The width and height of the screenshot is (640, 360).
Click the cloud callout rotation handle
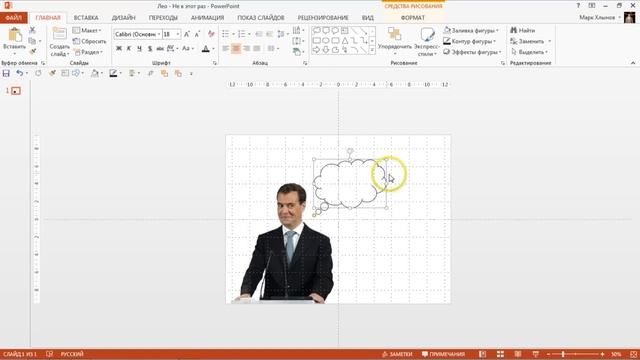tap(350, 151)
